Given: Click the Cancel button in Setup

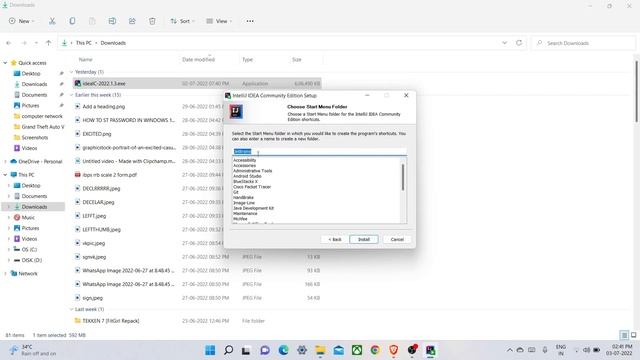Looking at the screenshot, I should (x=397, y=240).
